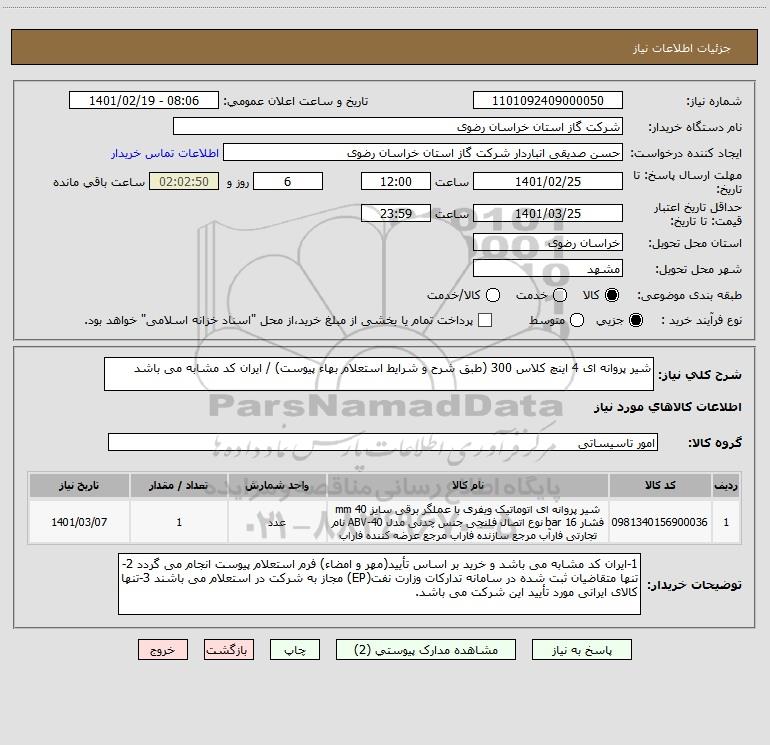This screenshot has height=745, width=770.
Task: Click the بازگشت back button
Action: click(x=229, y=650)
